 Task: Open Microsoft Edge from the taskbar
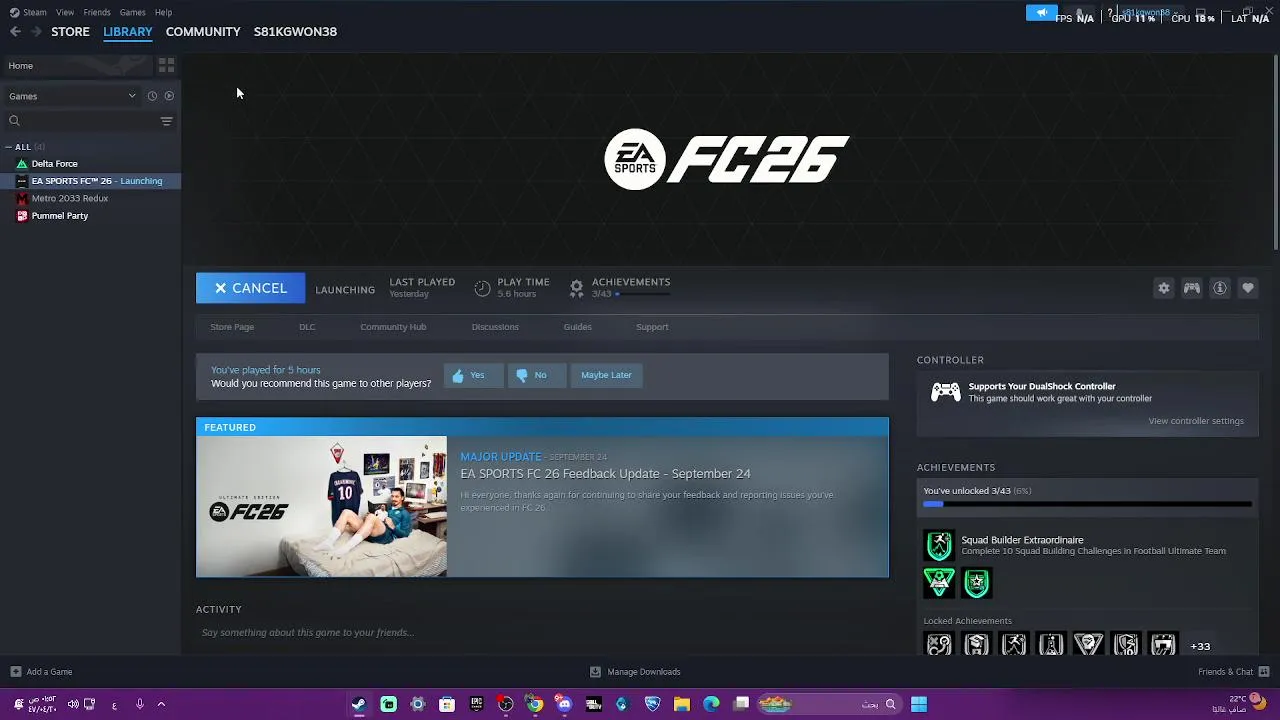[711, 704]
